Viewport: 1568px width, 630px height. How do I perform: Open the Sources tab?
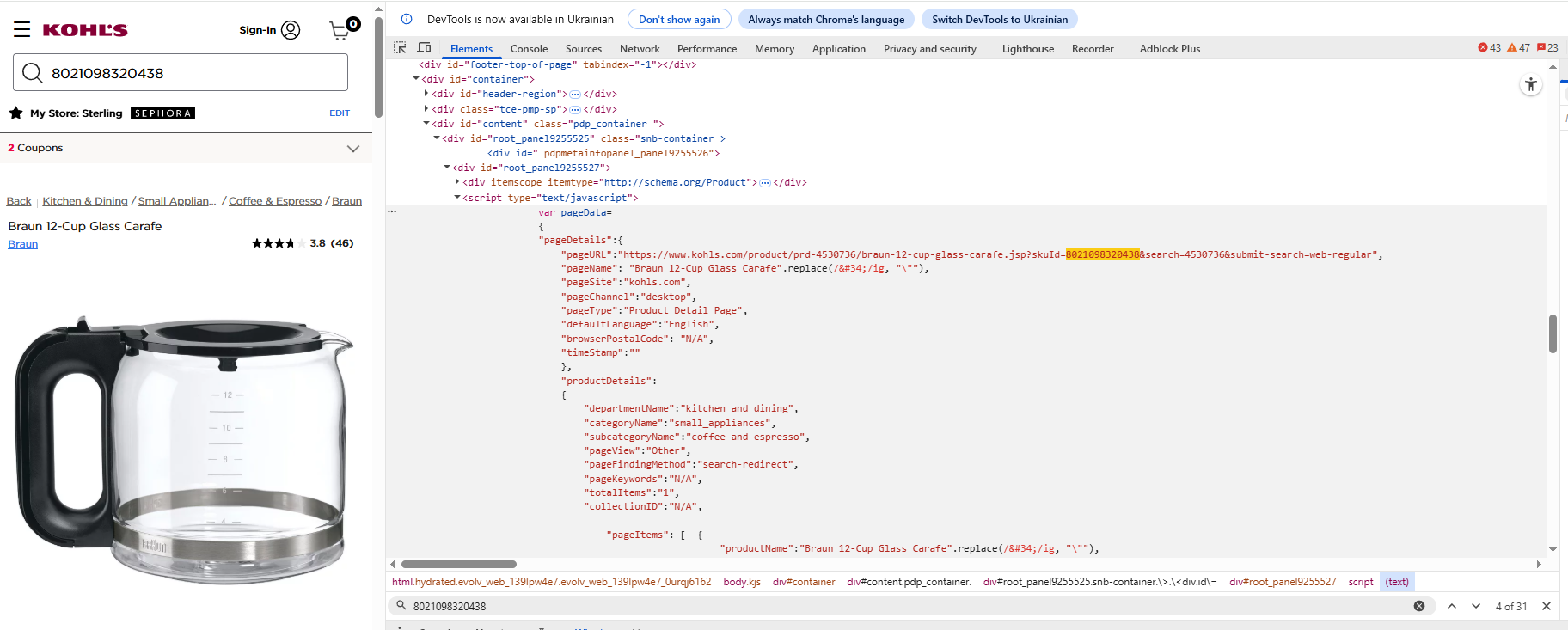[x=584, y=49]
